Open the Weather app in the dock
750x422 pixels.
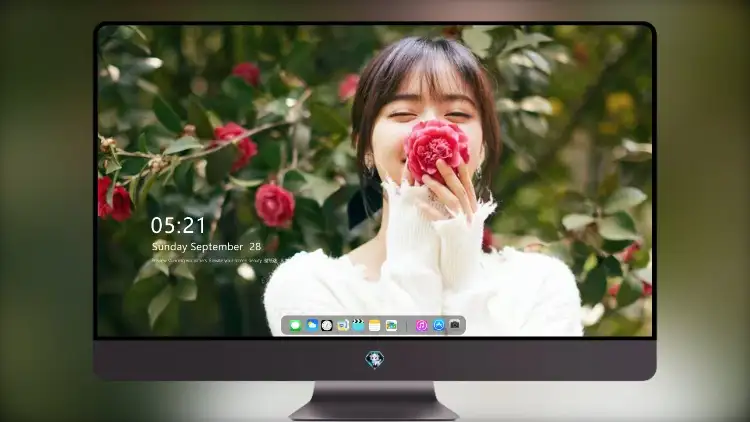point(312,325)
